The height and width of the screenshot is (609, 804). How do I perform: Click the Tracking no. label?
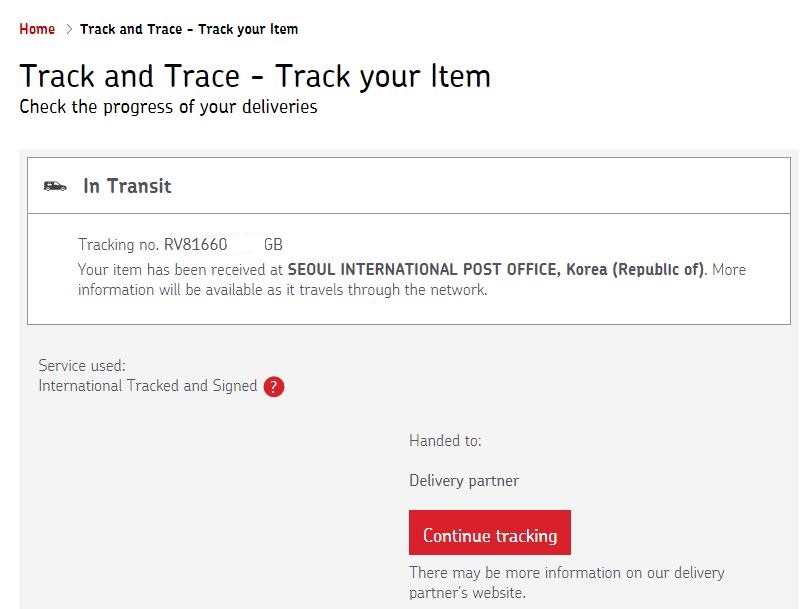click(x=119, y=245)
